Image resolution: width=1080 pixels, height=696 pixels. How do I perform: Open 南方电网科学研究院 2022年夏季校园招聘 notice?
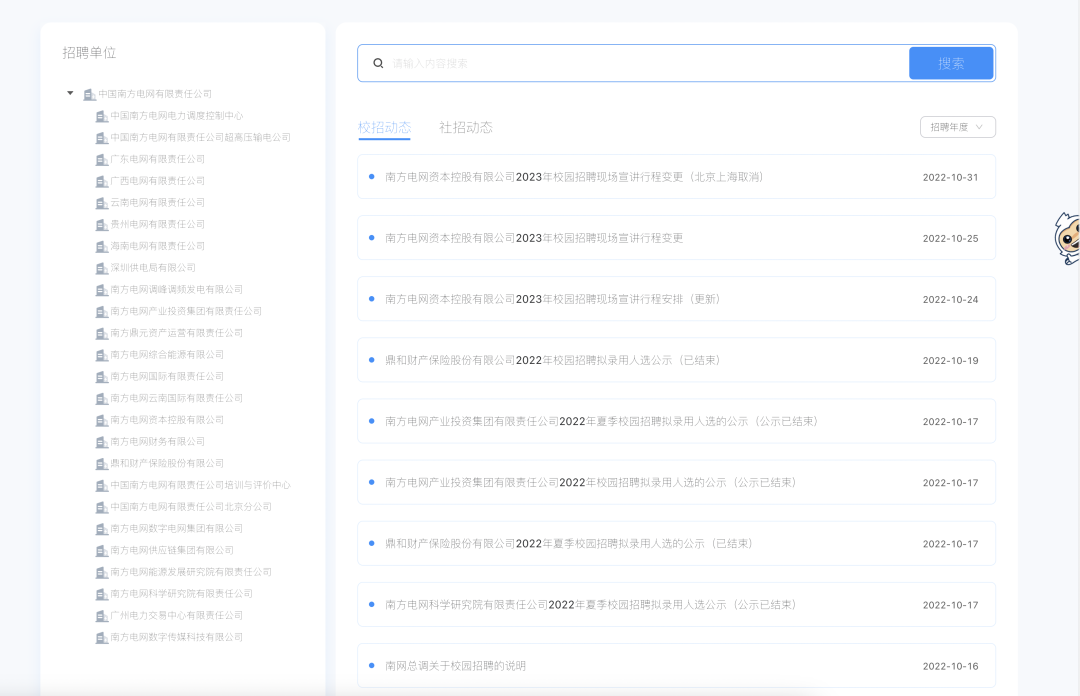click(676, 604)
